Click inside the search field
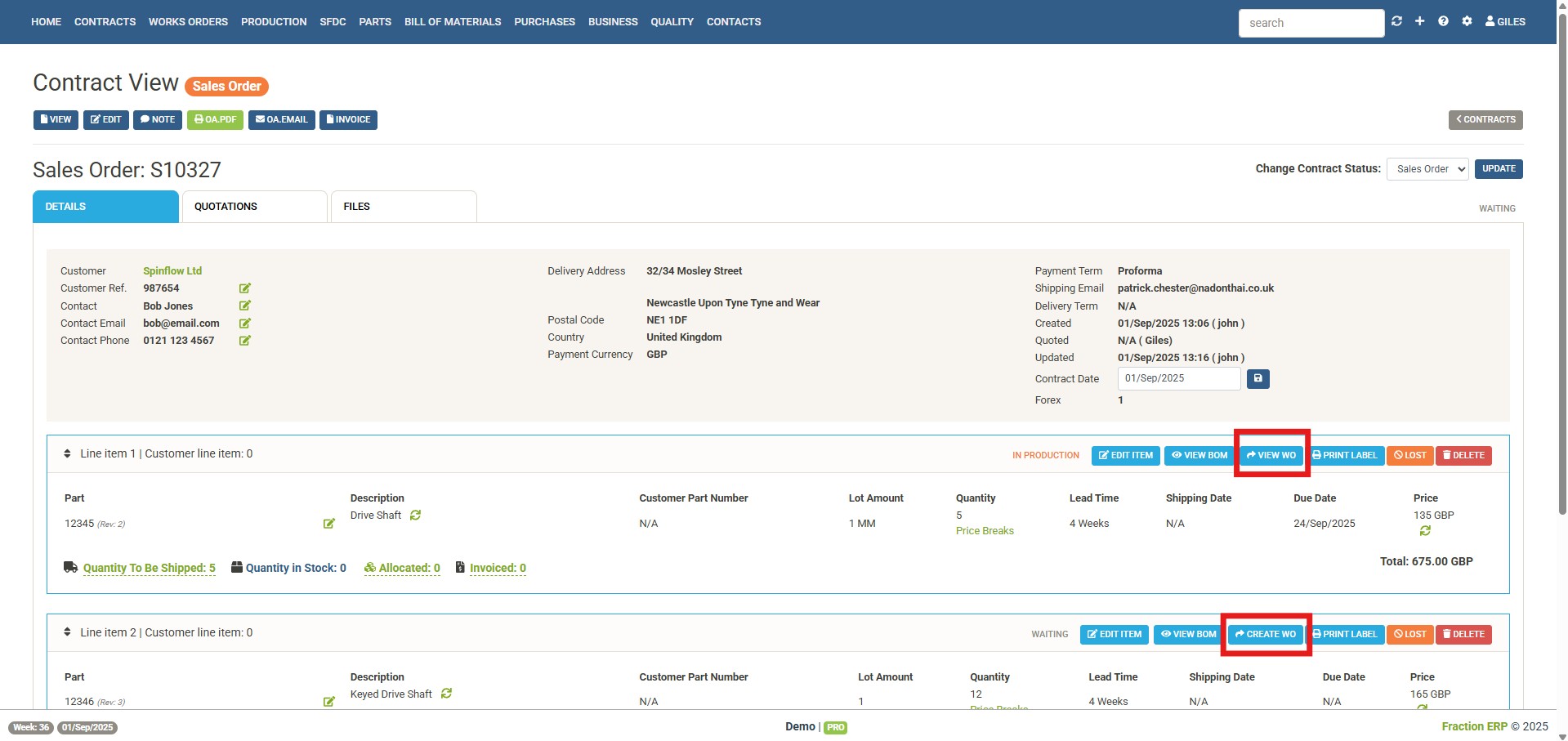This screenshot has width=1568, height=741. click(x=1311, y=22)
